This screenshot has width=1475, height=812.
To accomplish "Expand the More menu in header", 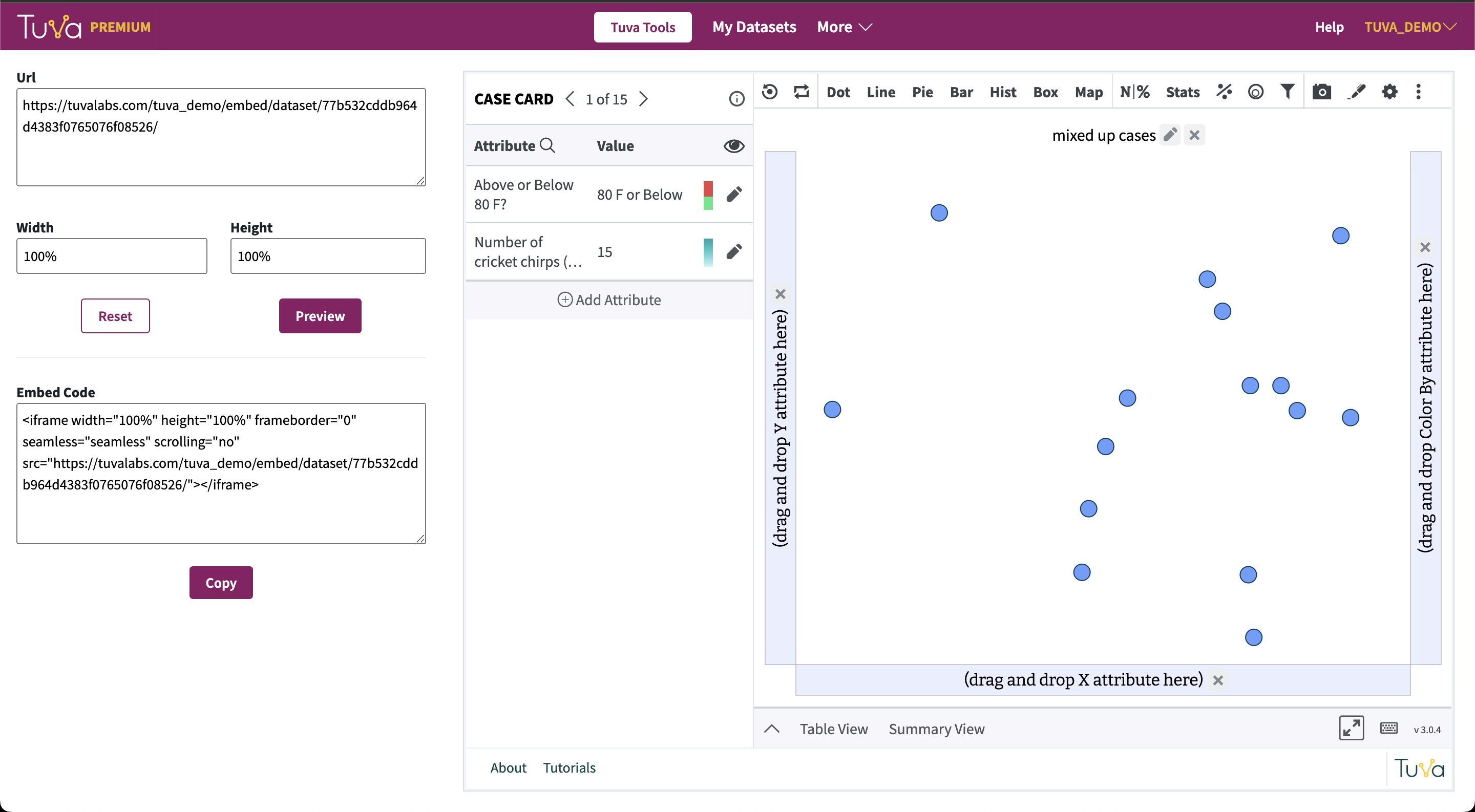I will tap(845, 27).
